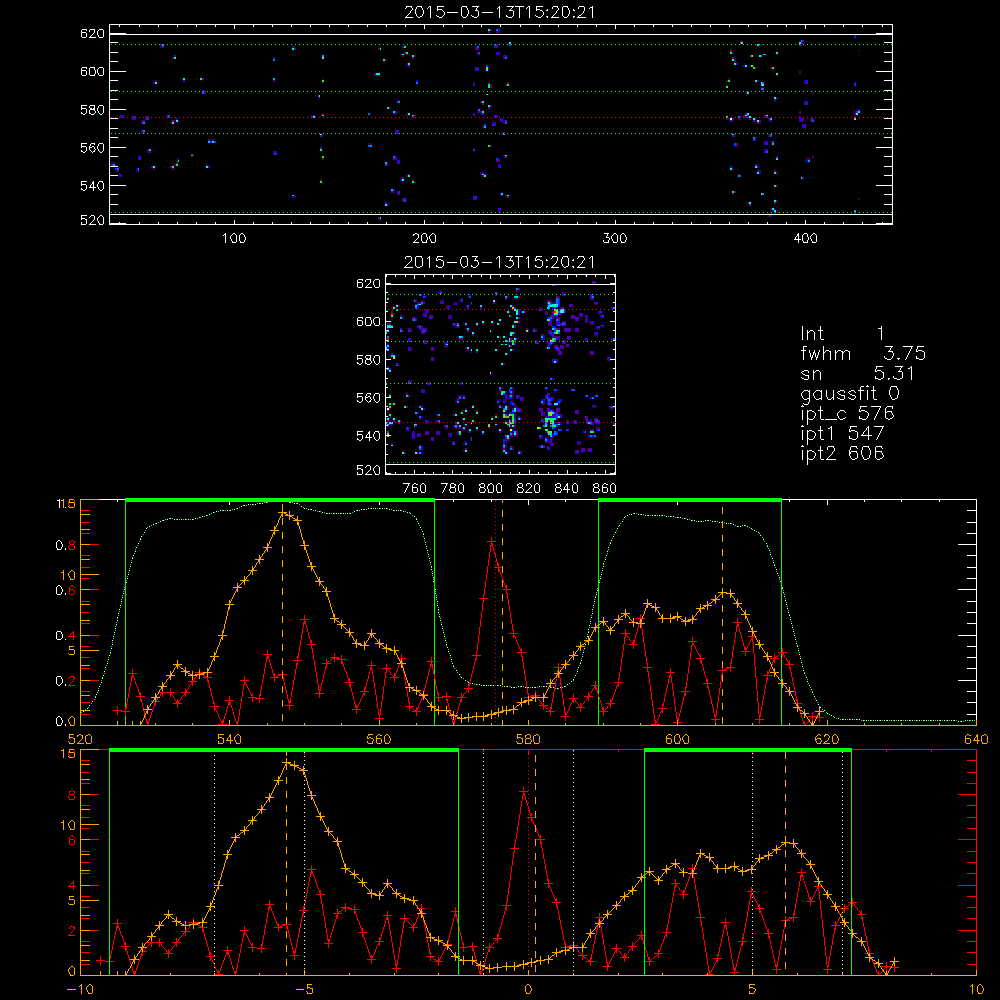Click the '560' x-axis label of upper profile plot

point(379,740)
